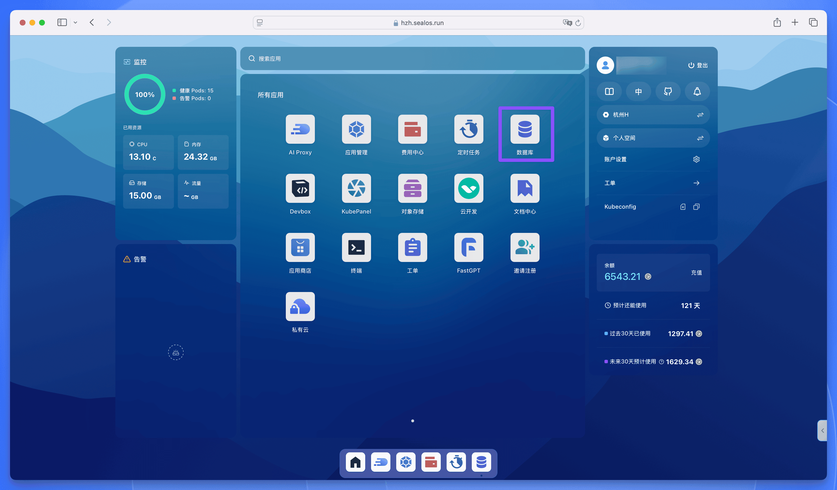The image size is (837, 490).
Task: Open the 文档中心 docs center app
Action: [525, 188]
